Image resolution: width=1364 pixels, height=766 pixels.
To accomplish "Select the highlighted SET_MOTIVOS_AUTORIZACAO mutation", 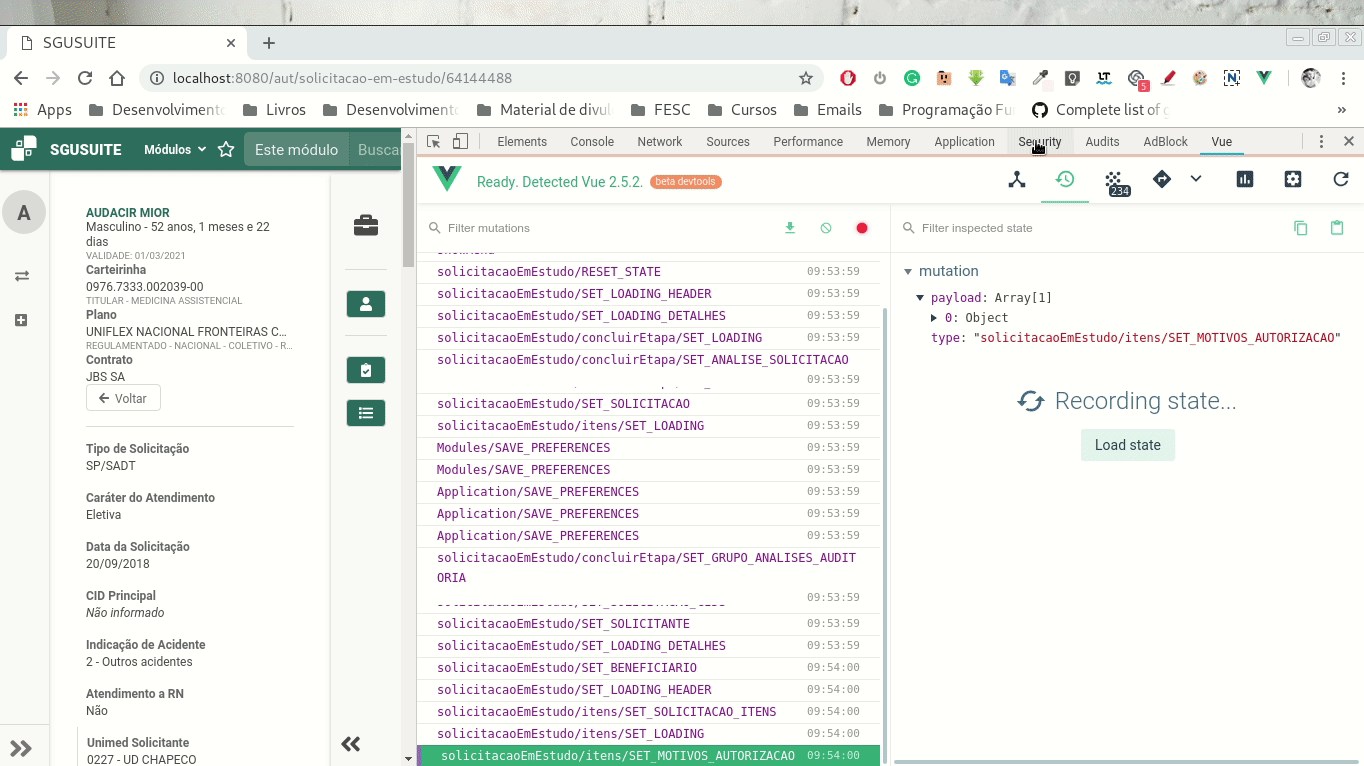I will point(648,756).
